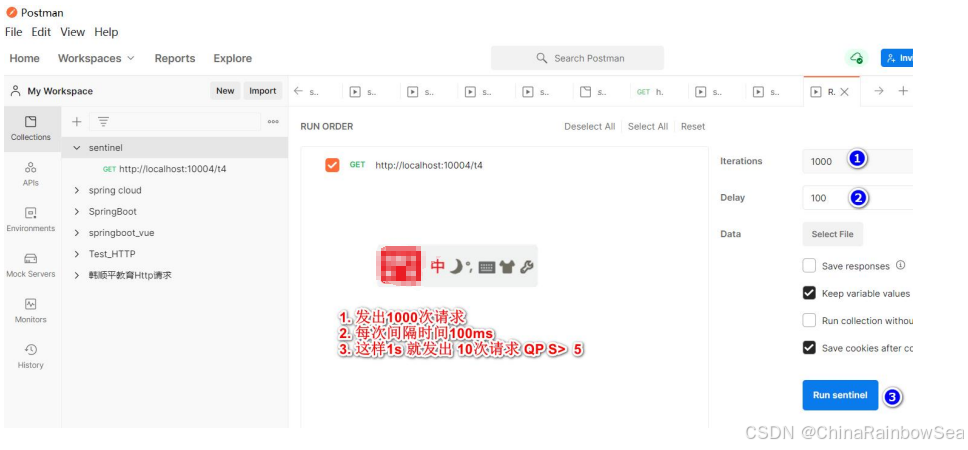Click the Iterations input field

coord(857,161)
